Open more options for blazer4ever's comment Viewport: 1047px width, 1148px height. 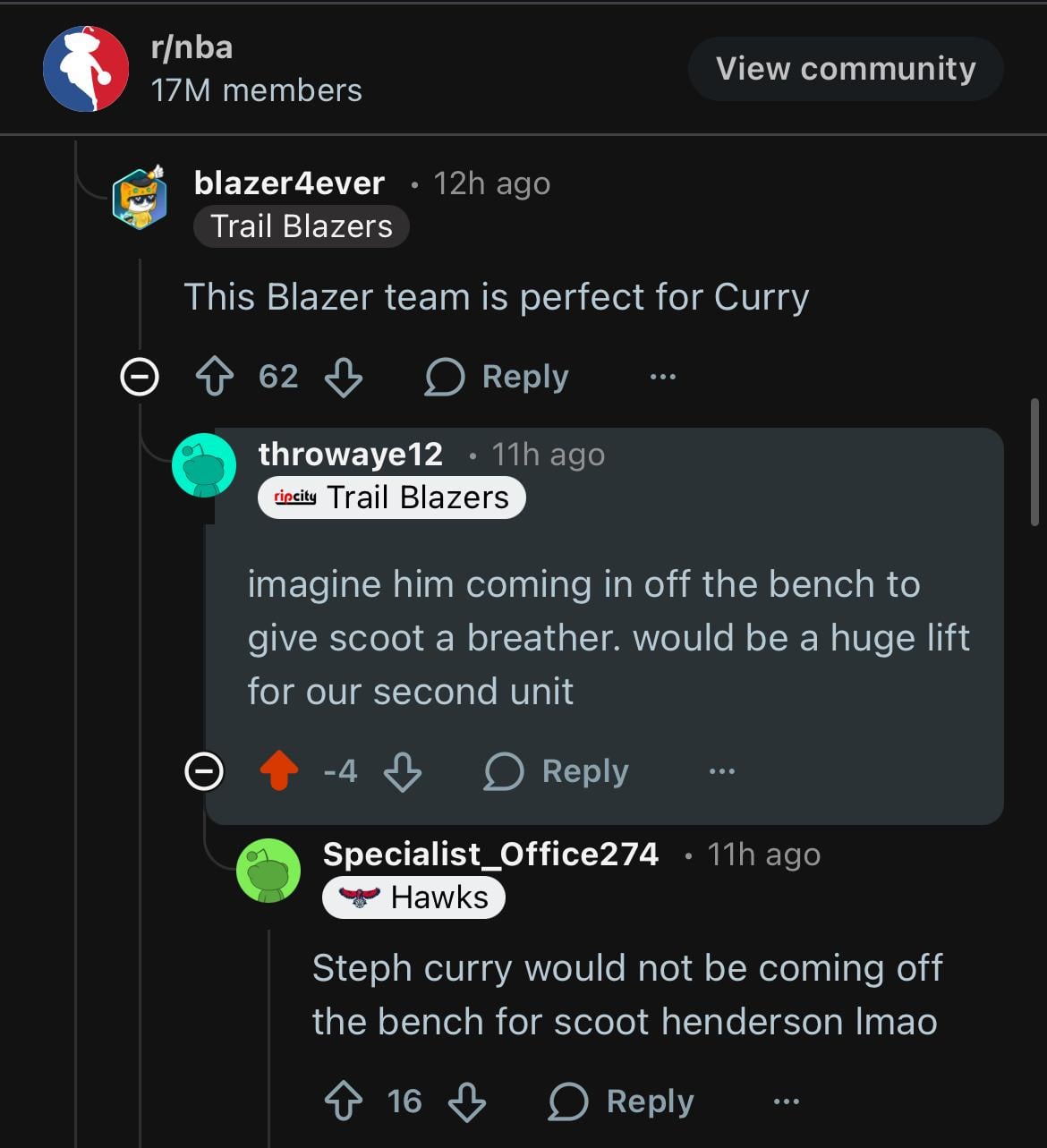point(663,377)
